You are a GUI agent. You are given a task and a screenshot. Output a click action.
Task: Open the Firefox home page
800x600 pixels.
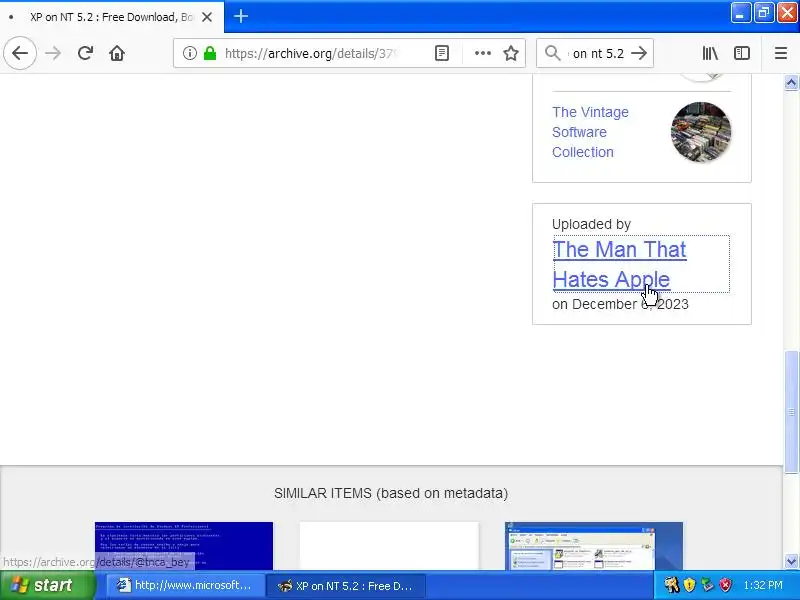(x=117, y=53)
